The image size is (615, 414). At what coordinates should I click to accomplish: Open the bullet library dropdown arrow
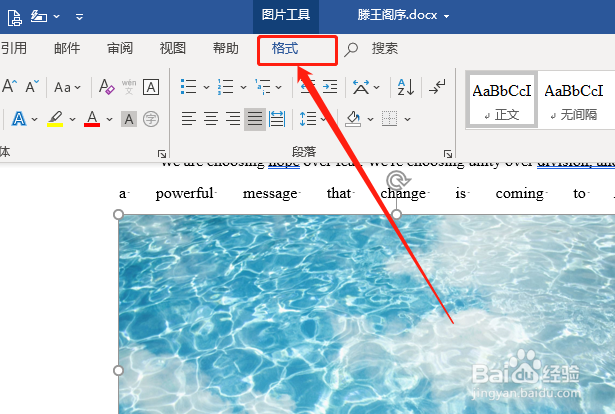206,87
